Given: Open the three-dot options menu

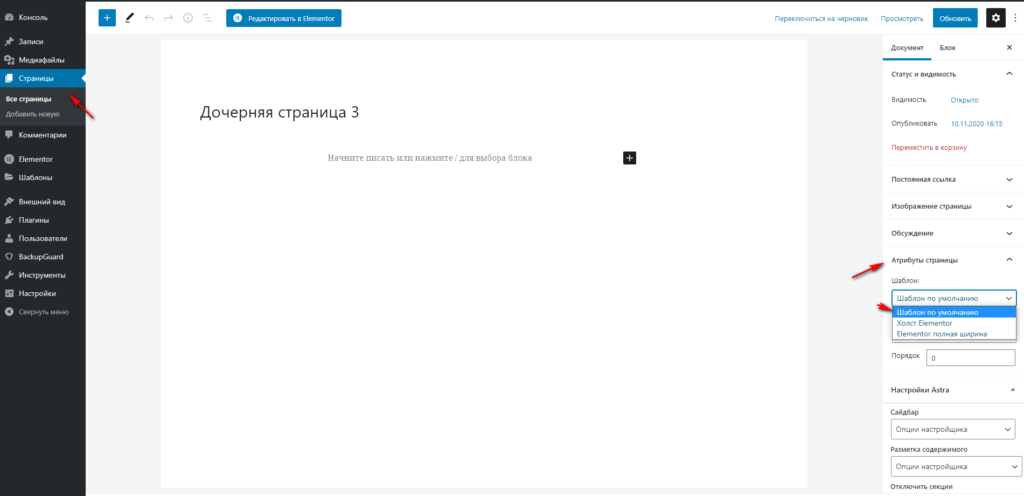Looking at the screenshot, I should click(x=1015, y=18).
